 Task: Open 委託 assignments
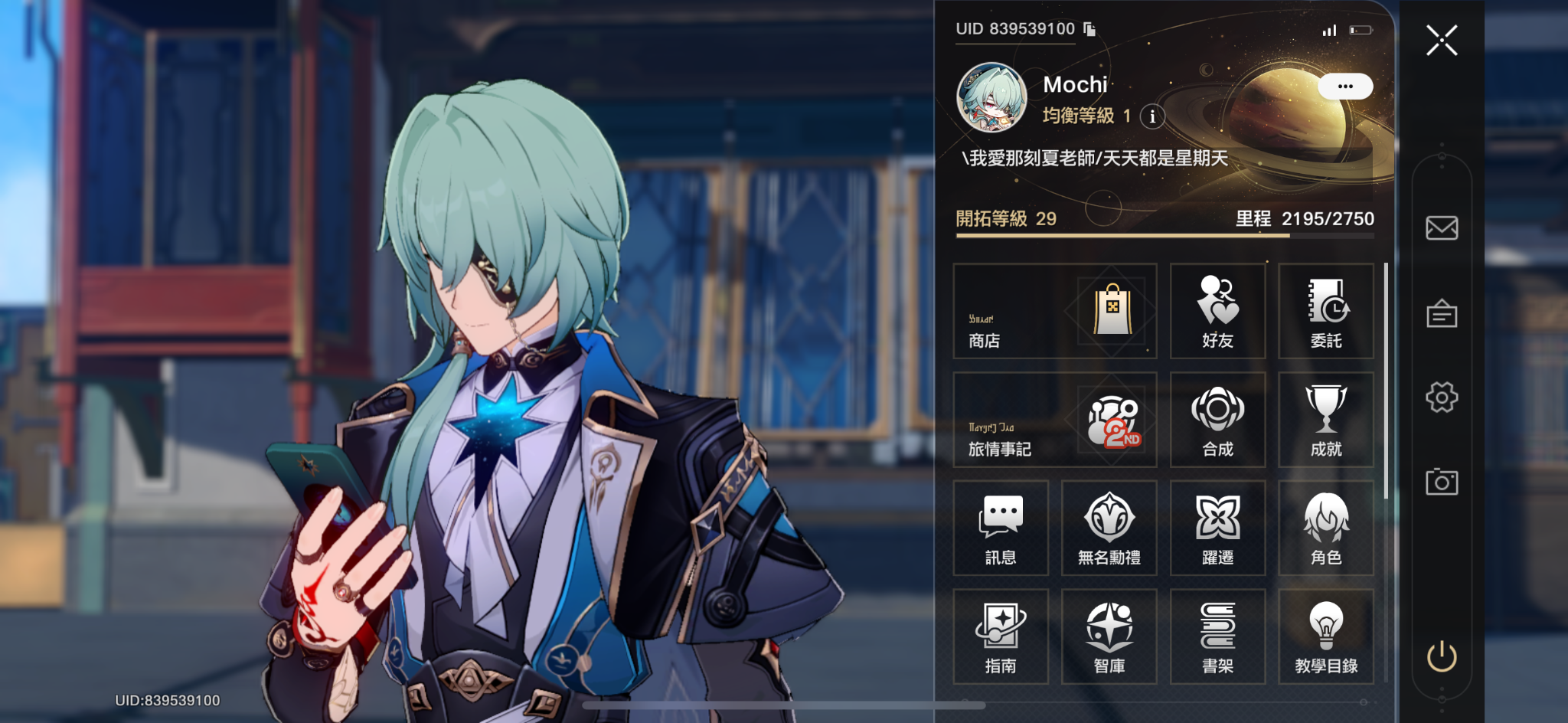(1326, 311)
